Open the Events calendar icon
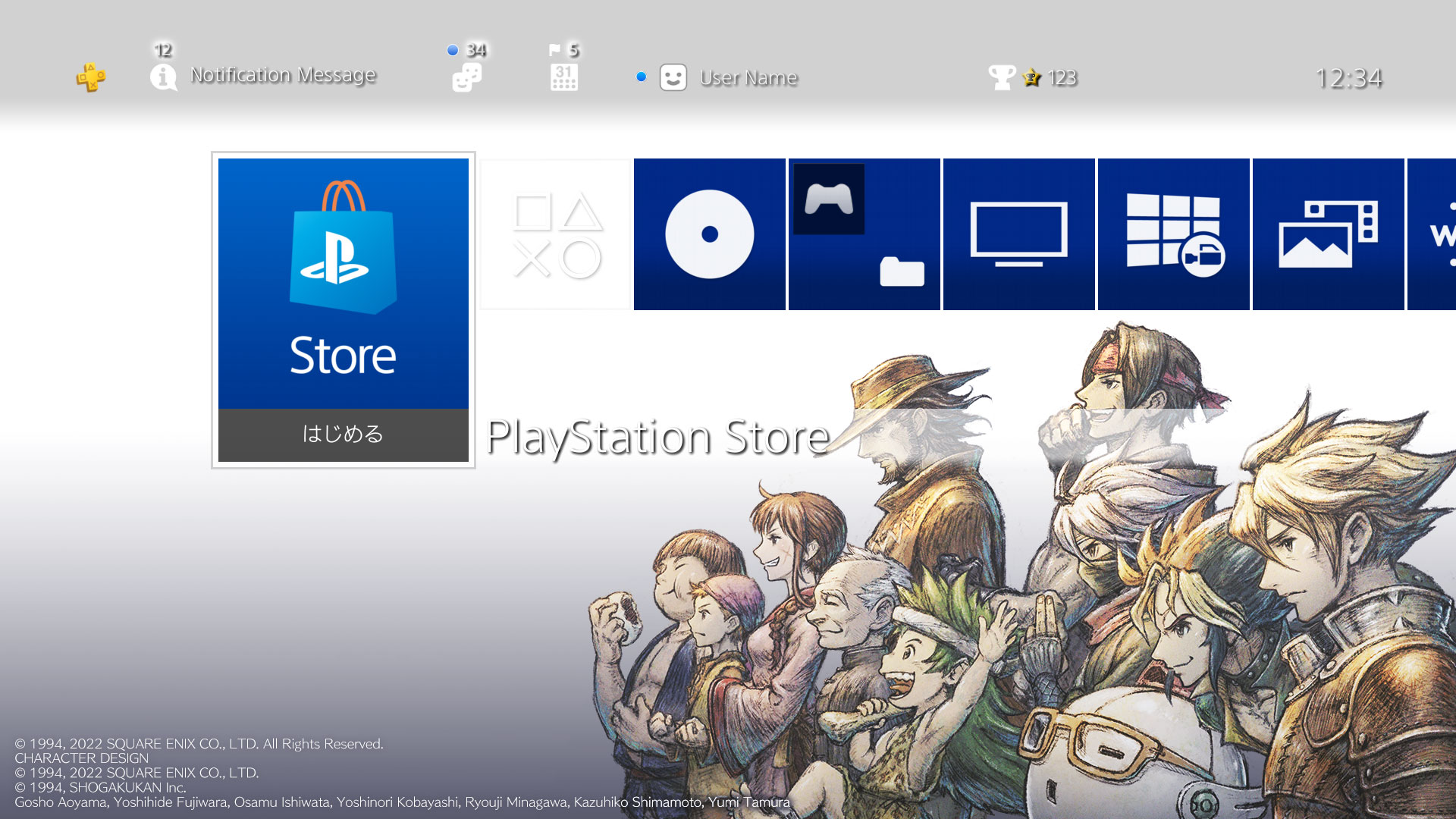The height and width of the screenshot is (819, 1456). pyautogui.click(x=563, y=77)
